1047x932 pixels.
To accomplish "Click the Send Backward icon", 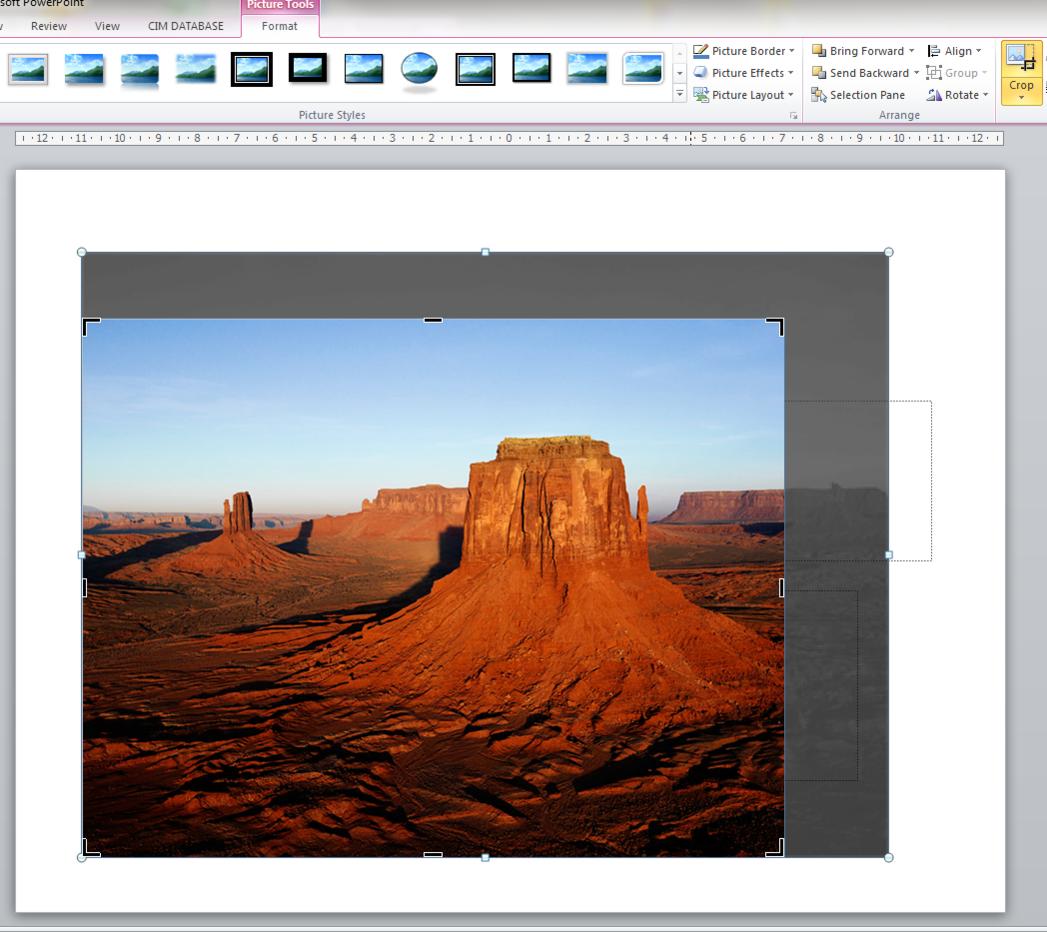I will [819, 73].
